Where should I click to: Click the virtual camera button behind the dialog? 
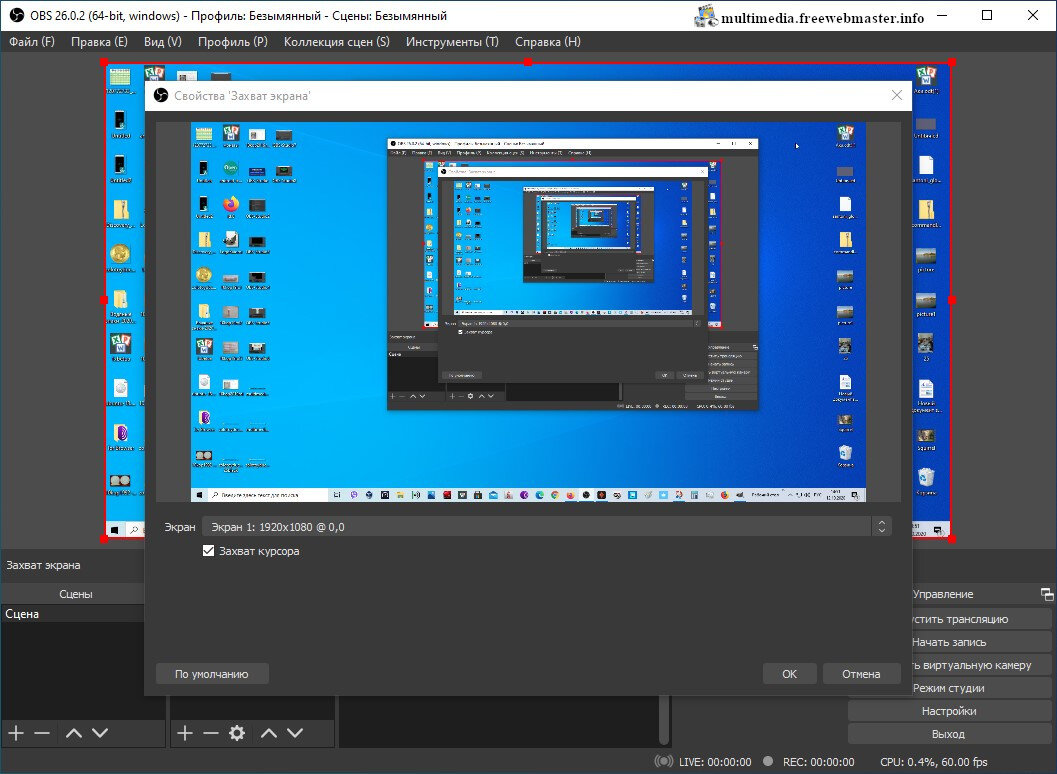click(x=981, y=665)
